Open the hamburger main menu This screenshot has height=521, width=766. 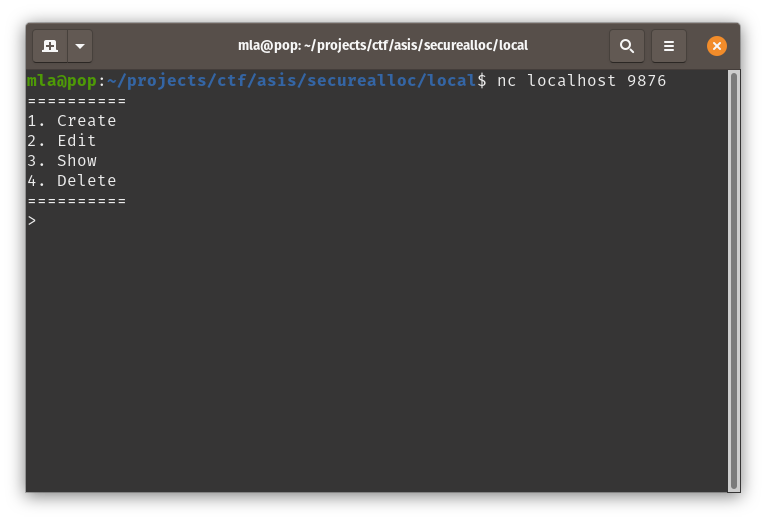(x=669, y=46)
